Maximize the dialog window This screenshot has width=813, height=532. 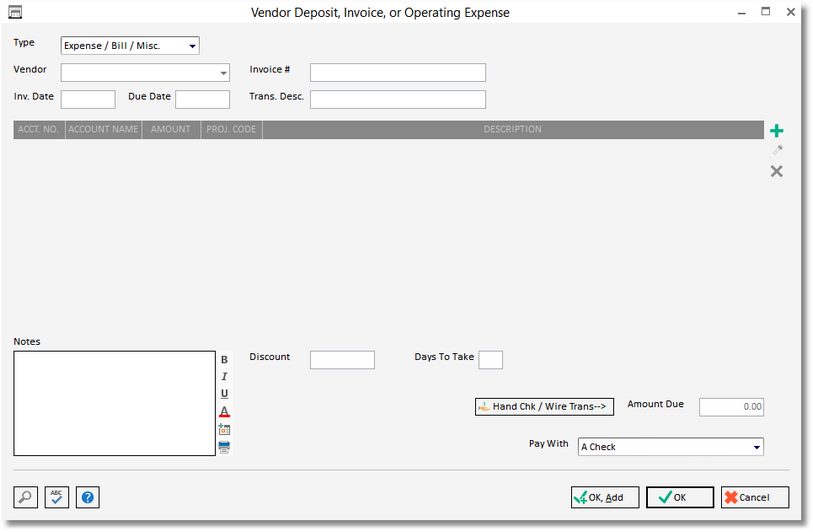[x=766, y=12]
